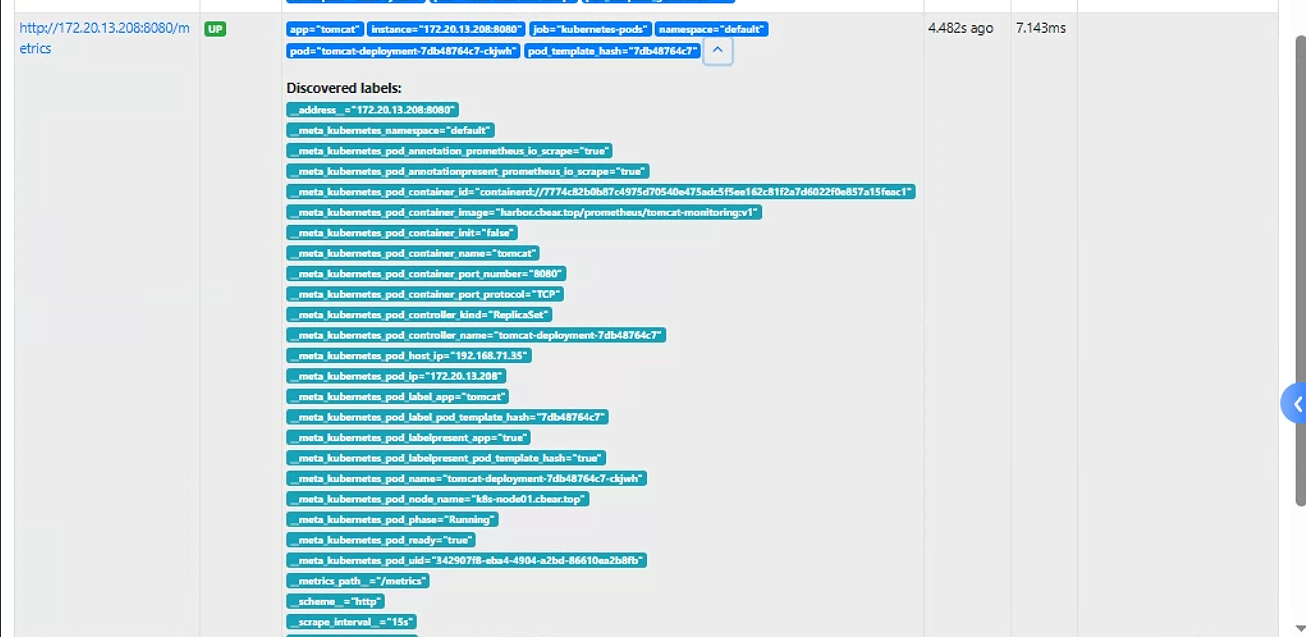Open the 172.20.13.208:8080/metrics endpoint link
1306x637 pixels.
(104, 38)
